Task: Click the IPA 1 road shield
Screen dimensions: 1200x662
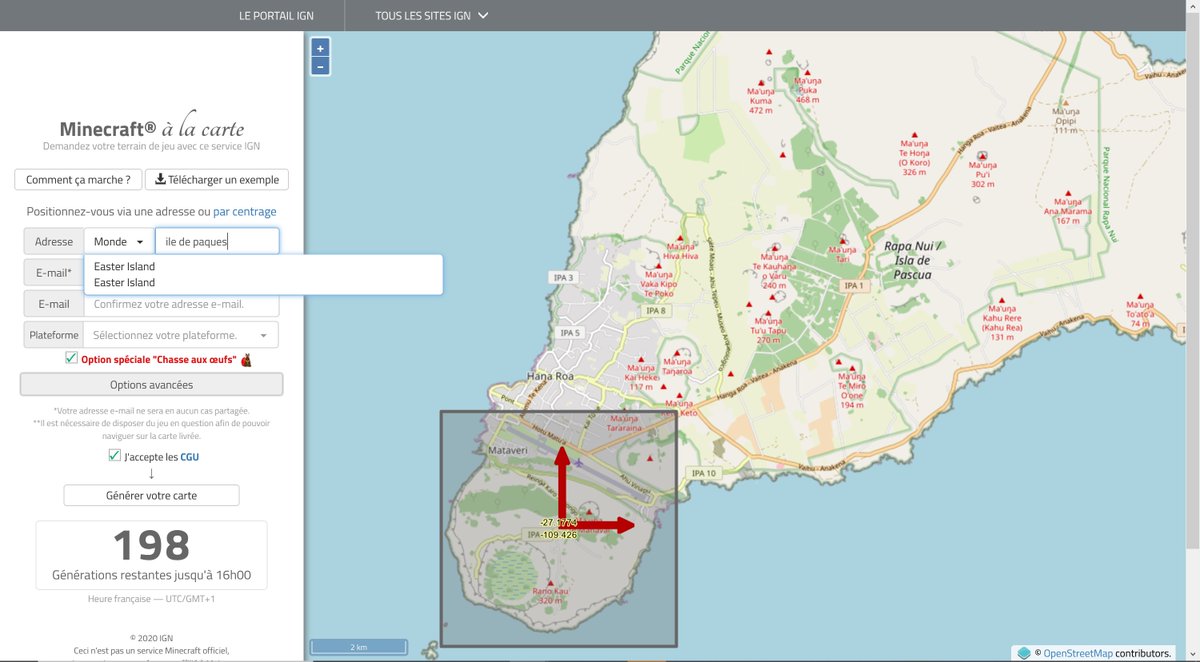Action: 852,285
